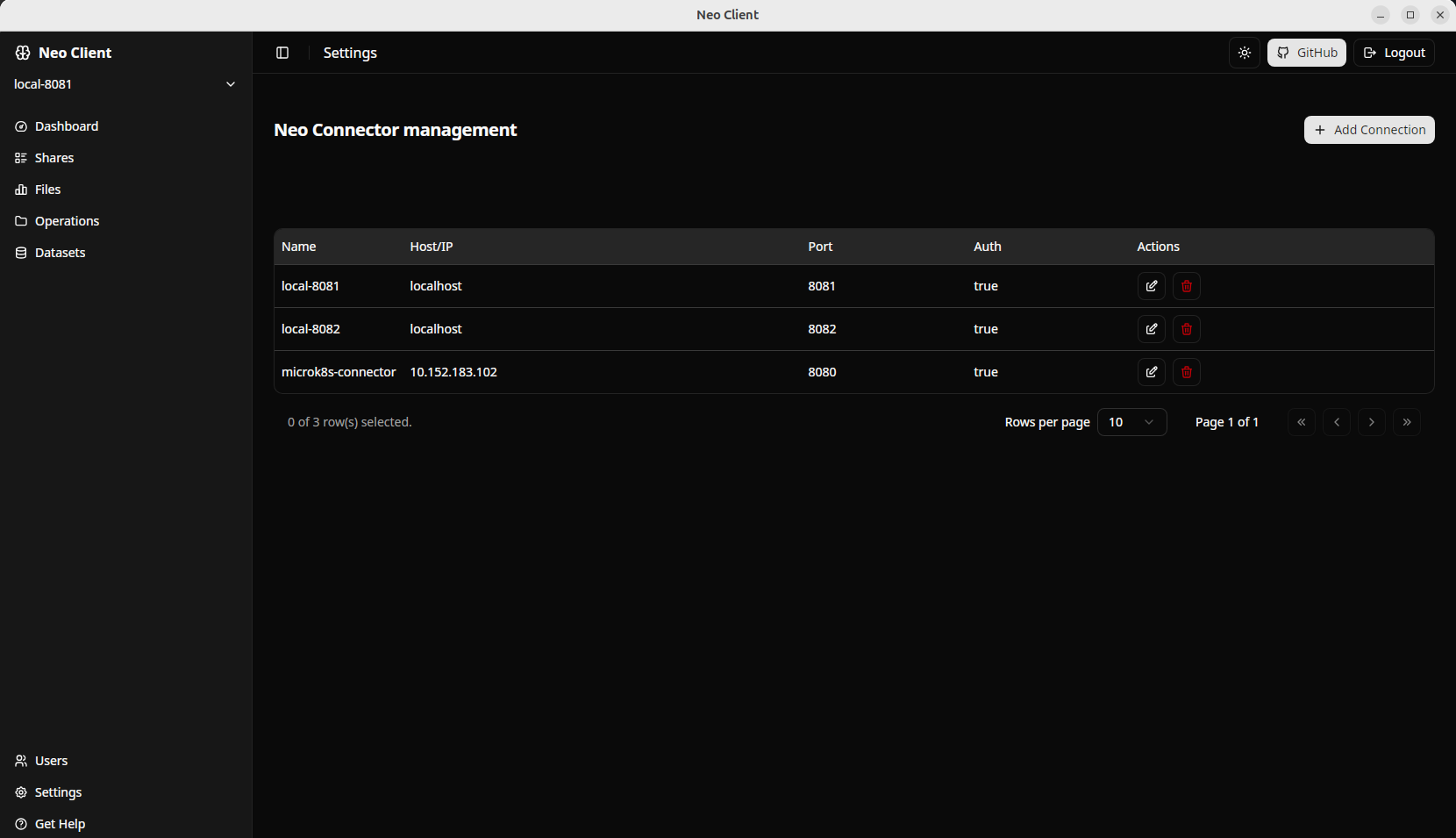1456x838 pixels.
Task: Toggle the light/dark theme
Action: (1244, 52)
